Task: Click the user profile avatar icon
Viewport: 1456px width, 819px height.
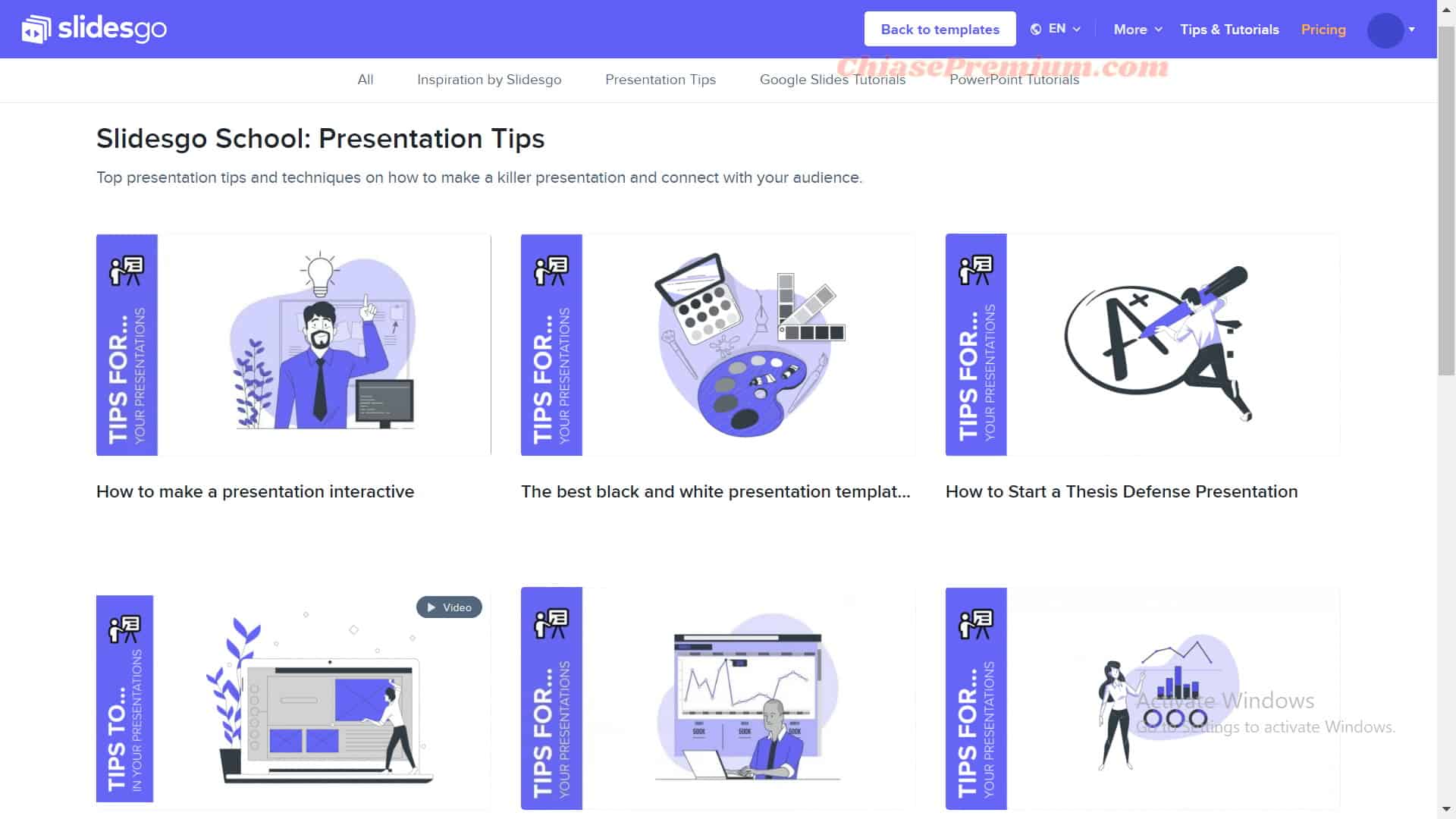Action: (x=1385, y=29)
